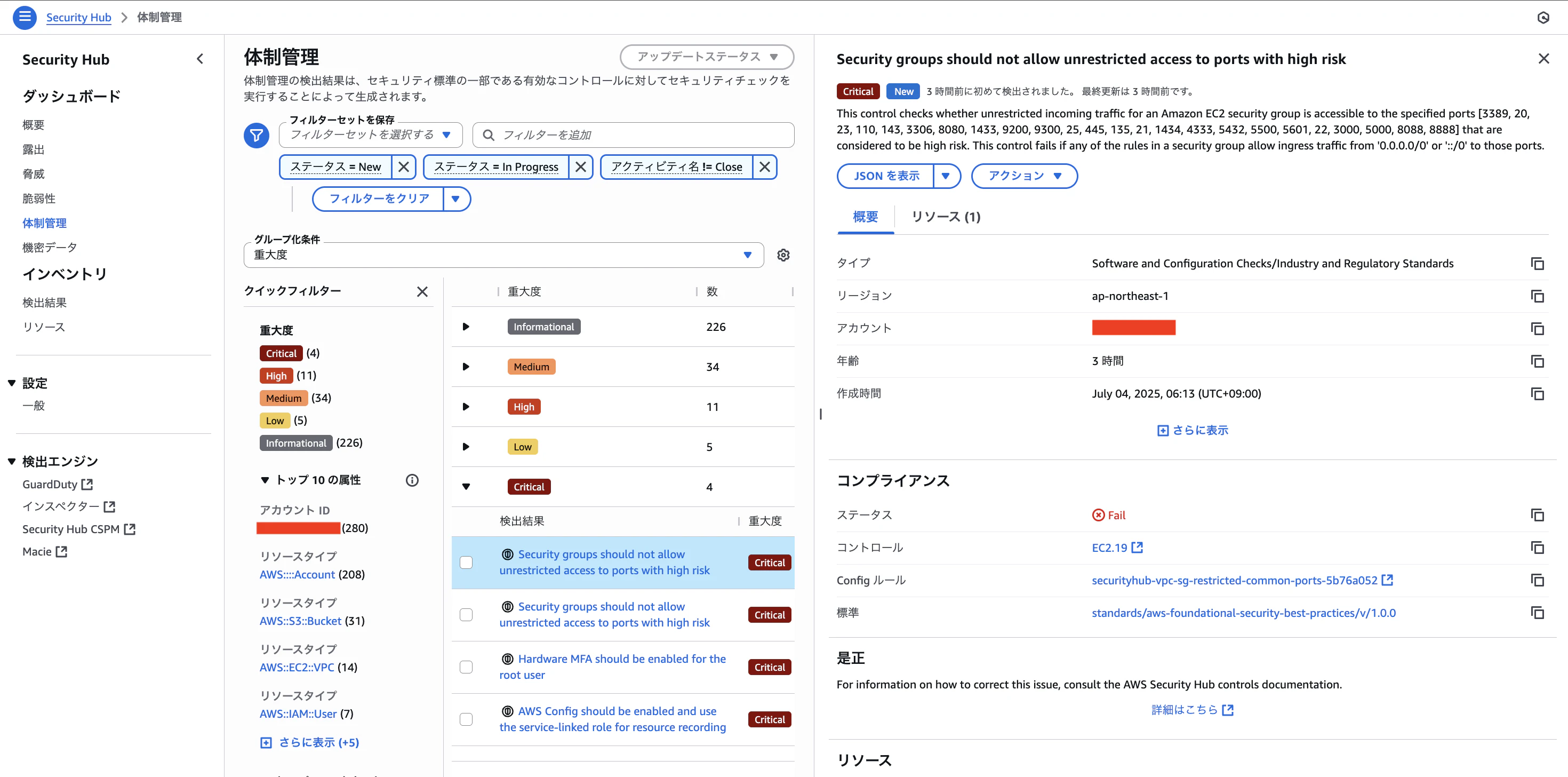Copy the アカウント value
The image size is (1568, 777).
point(1537,329)
